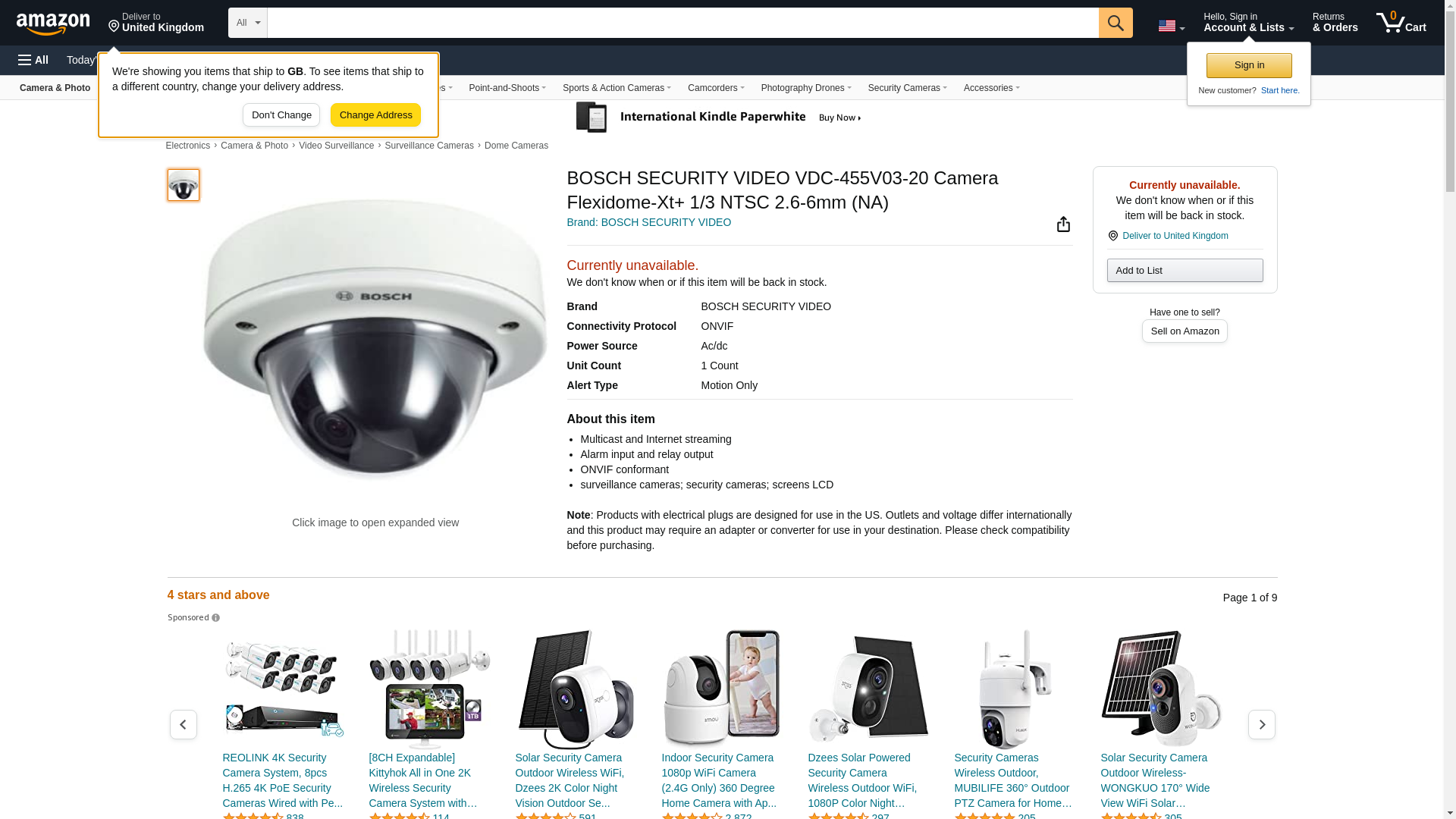The height and width of the screenshot is (819, 1456).
Task: Click the share icon beside product title
Action: coord(1063,224)
